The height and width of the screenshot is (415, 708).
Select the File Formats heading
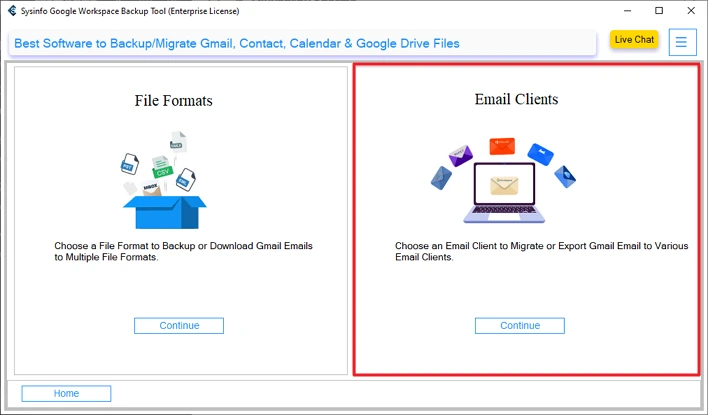click(173, 100)
